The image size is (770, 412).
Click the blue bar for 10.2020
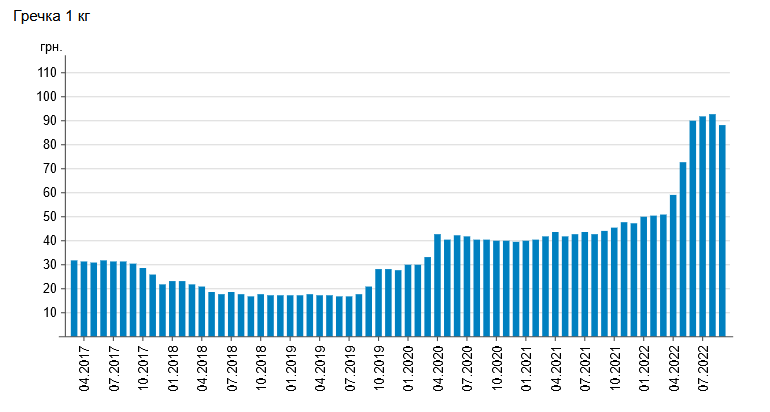[496, 289]
